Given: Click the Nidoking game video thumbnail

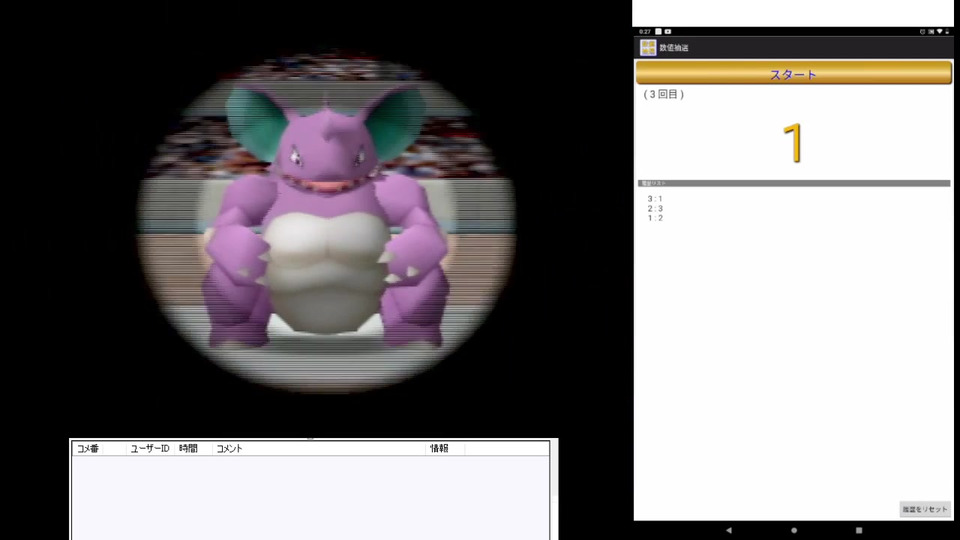Looking at the screenshot, I should [326, 220].
